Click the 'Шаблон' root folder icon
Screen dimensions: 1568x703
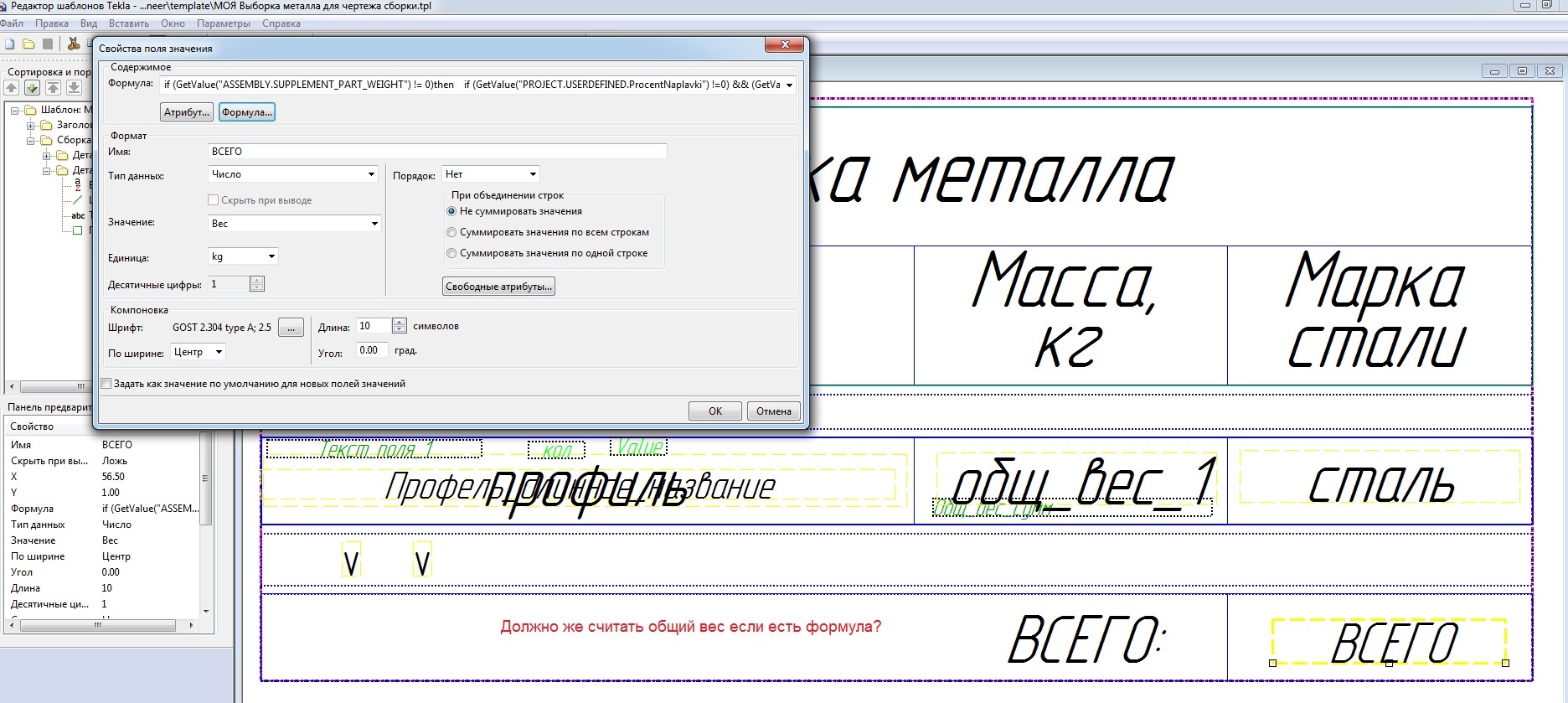[x=31, y=110]
